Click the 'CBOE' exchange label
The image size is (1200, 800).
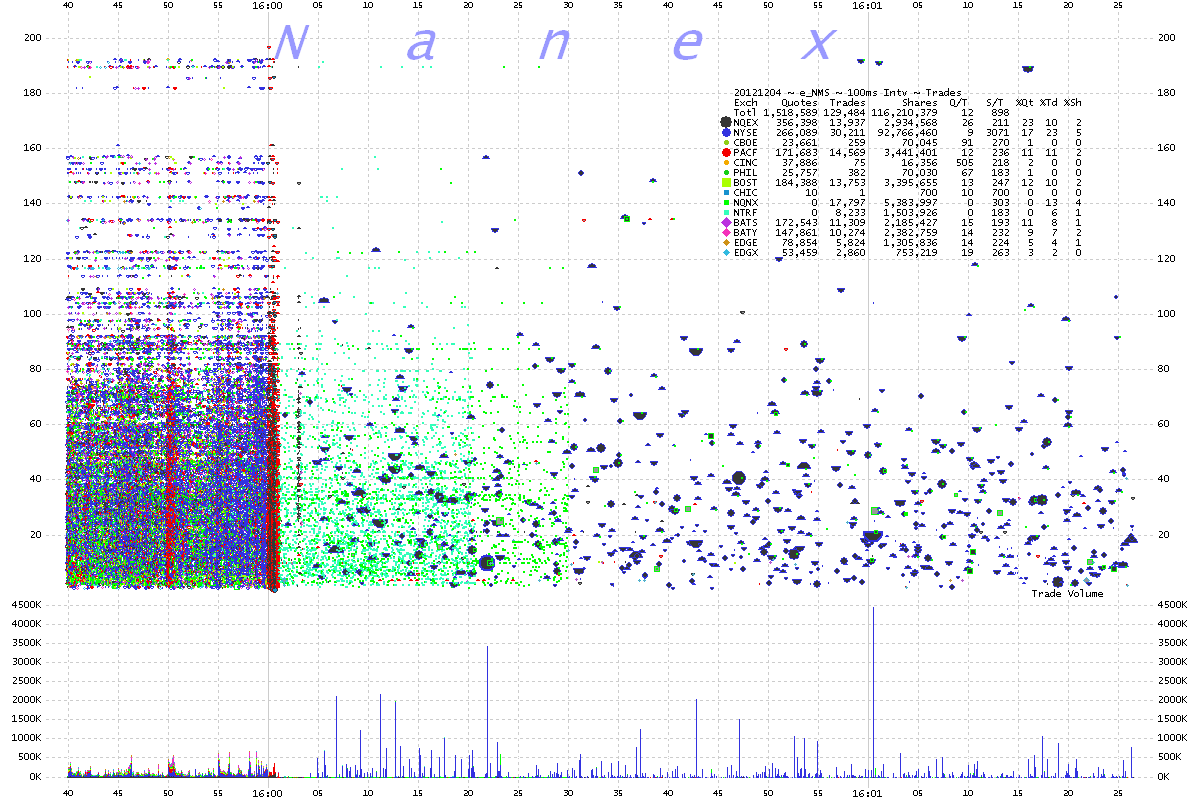(x=745, y=143)
